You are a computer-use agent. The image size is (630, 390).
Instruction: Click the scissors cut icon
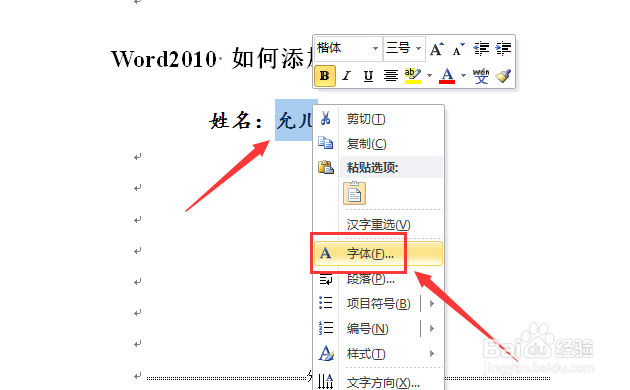[x=325, y=118]
